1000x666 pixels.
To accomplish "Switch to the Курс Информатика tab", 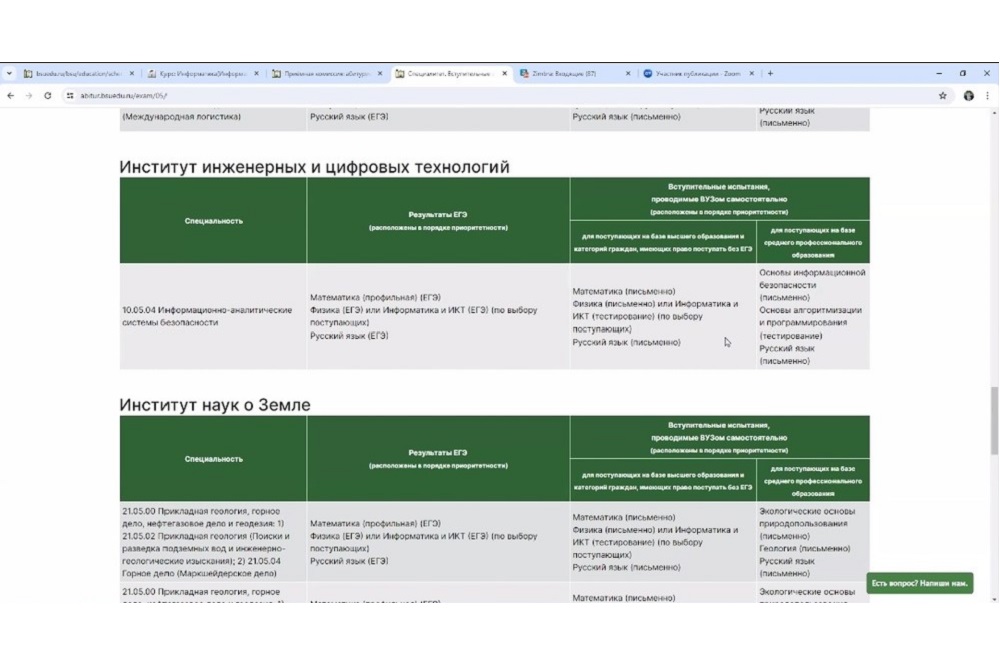I will point(198,73).
